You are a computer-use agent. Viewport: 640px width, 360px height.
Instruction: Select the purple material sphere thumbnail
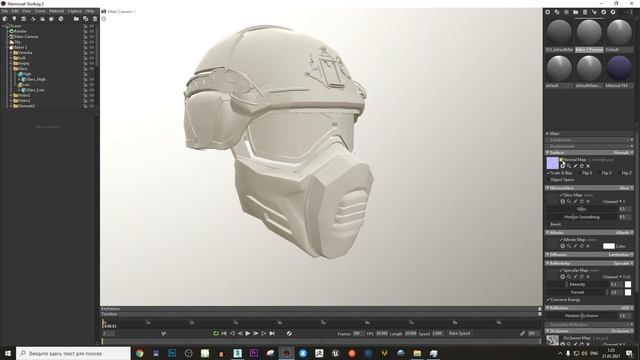(x=619, y=68)
